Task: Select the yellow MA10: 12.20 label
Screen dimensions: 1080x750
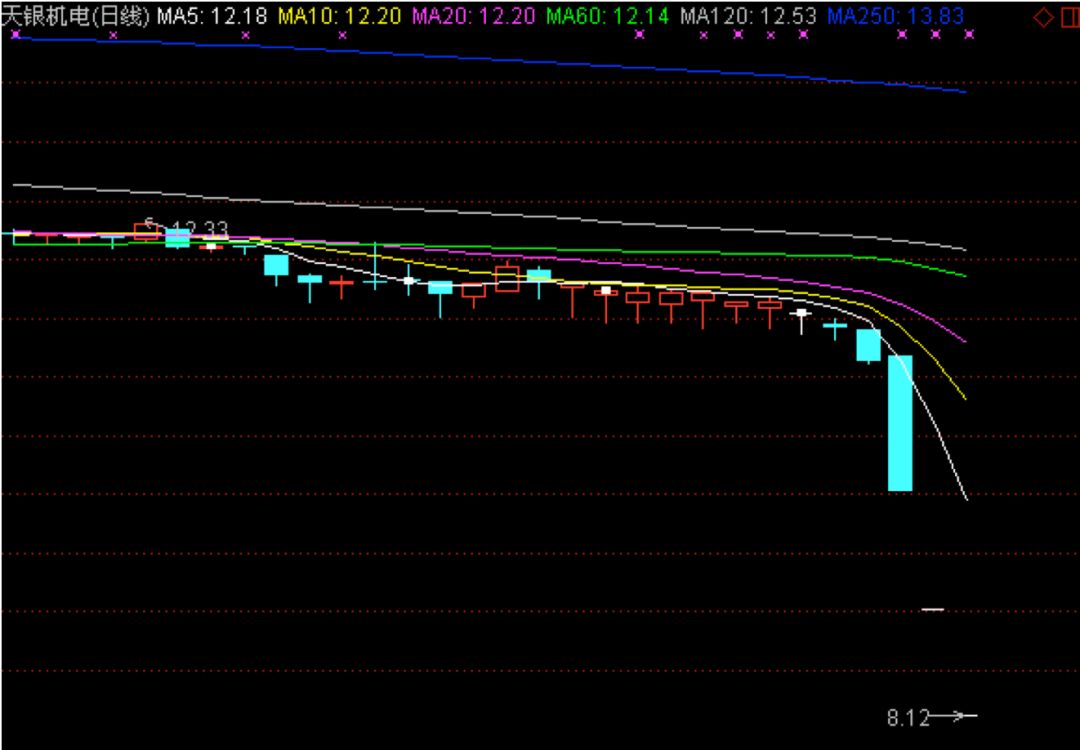Action: (339, 16)
